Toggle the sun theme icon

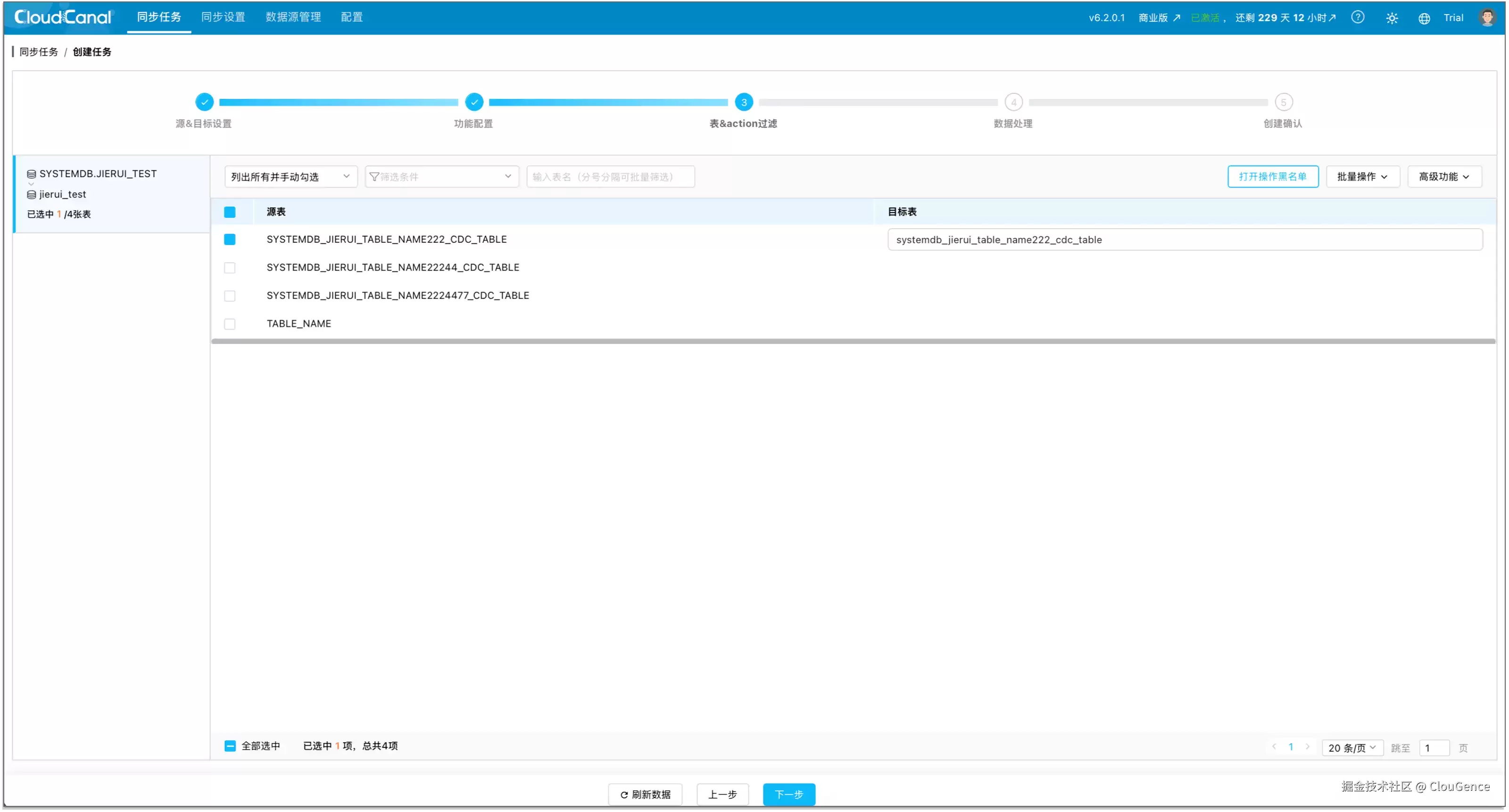(x=1392, y=18)
